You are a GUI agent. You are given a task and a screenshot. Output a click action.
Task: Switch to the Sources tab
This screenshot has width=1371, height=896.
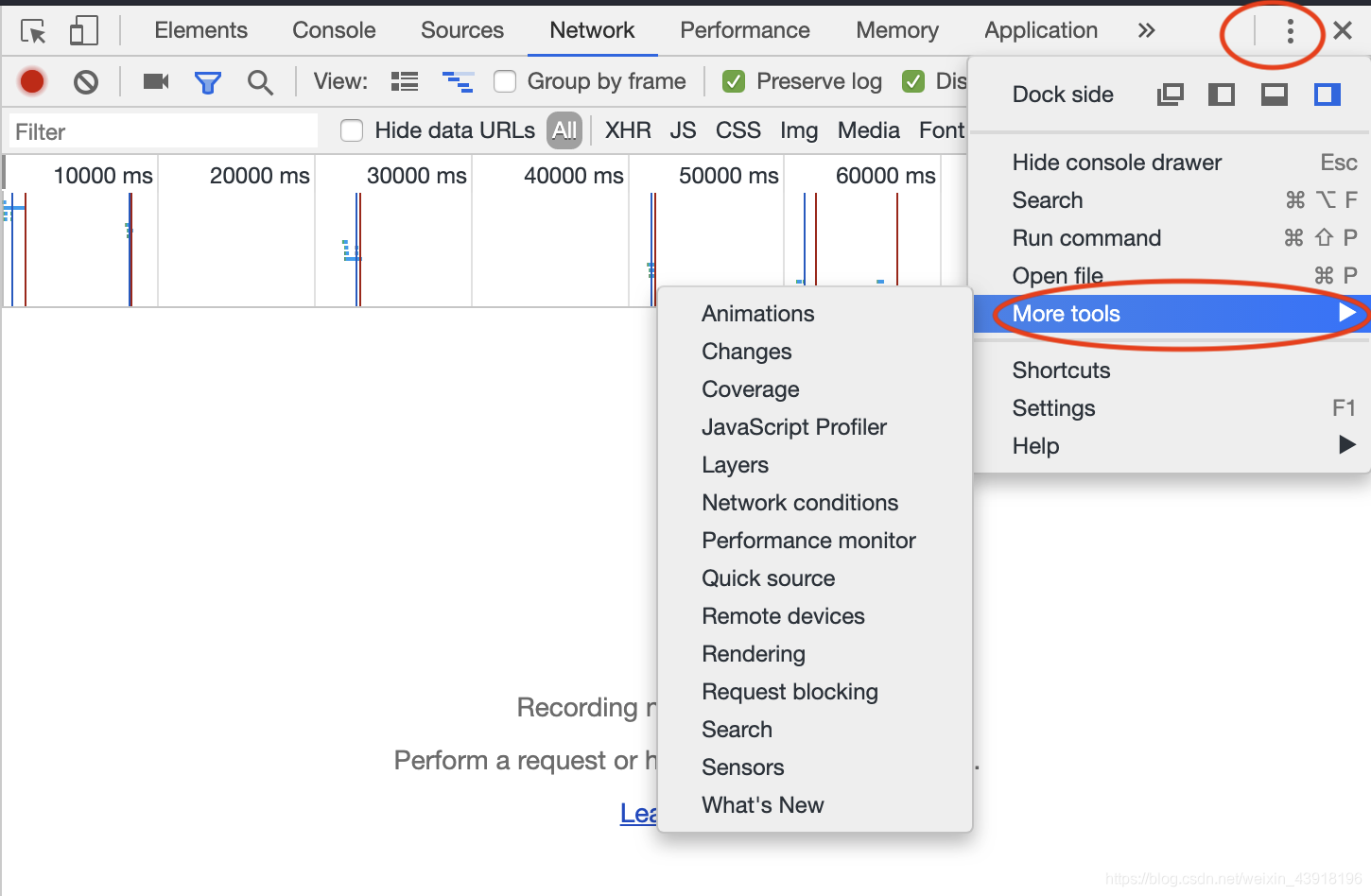(462, 30)
